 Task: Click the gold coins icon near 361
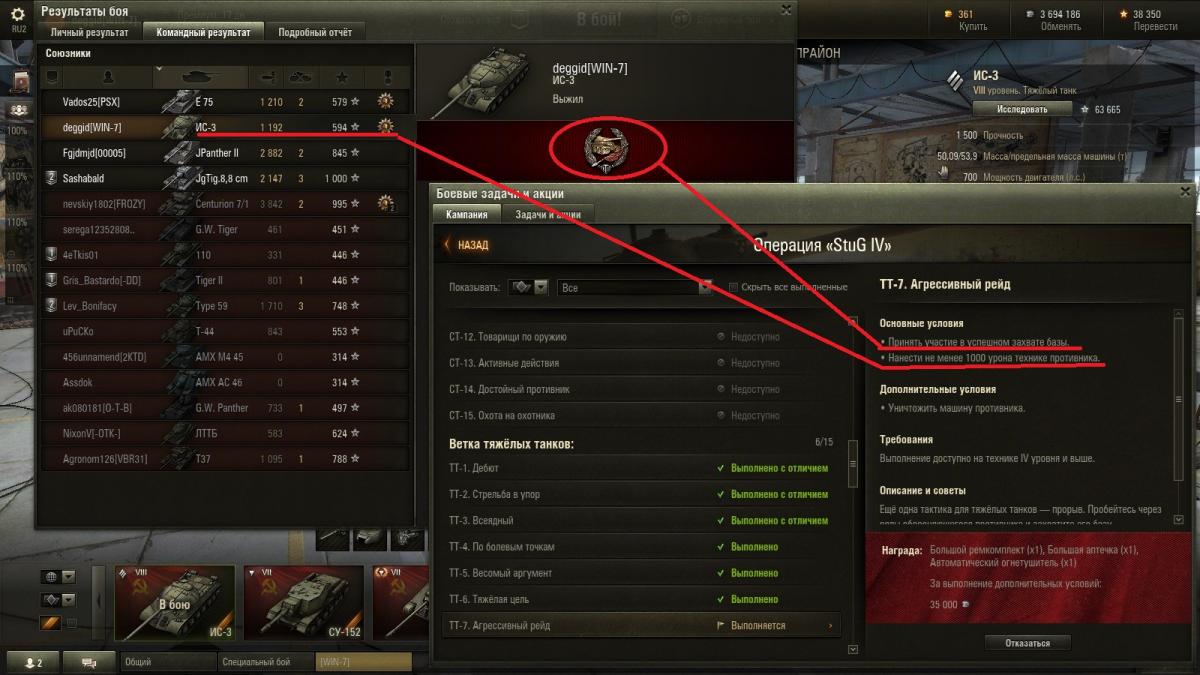point(949,14)
